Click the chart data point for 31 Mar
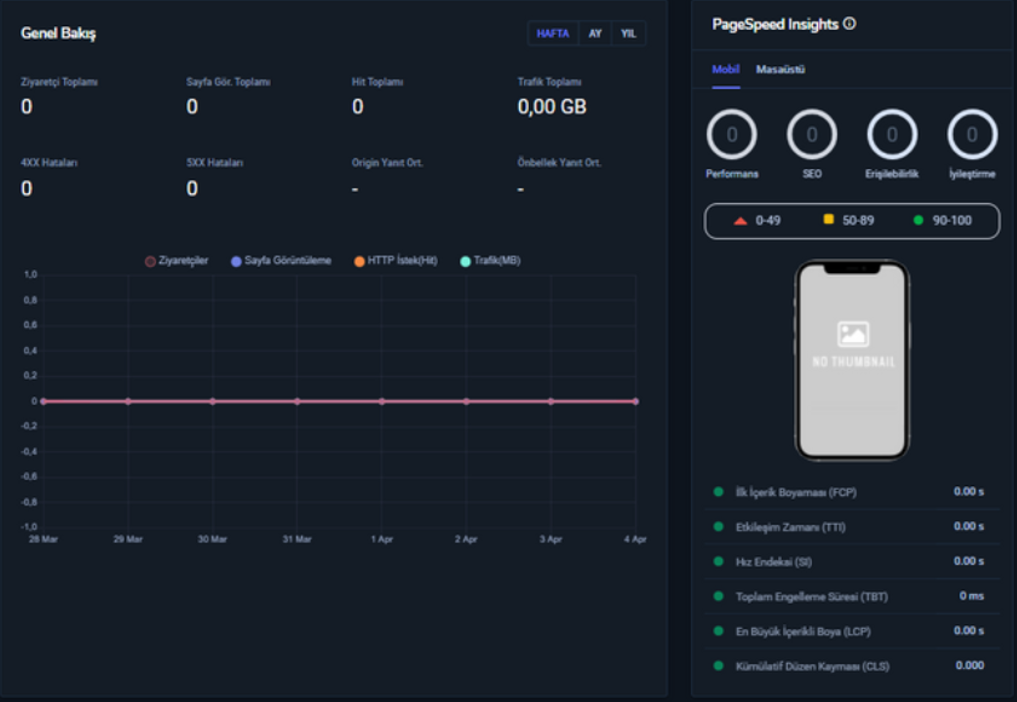The image size is (1017, 702). click(297, 402)
